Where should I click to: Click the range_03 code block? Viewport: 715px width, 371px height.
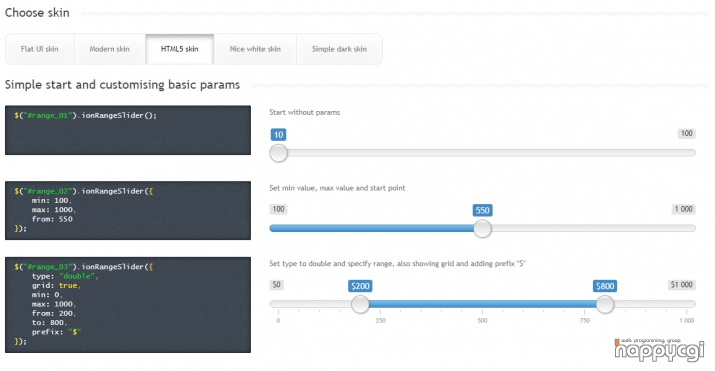(128, 305)
